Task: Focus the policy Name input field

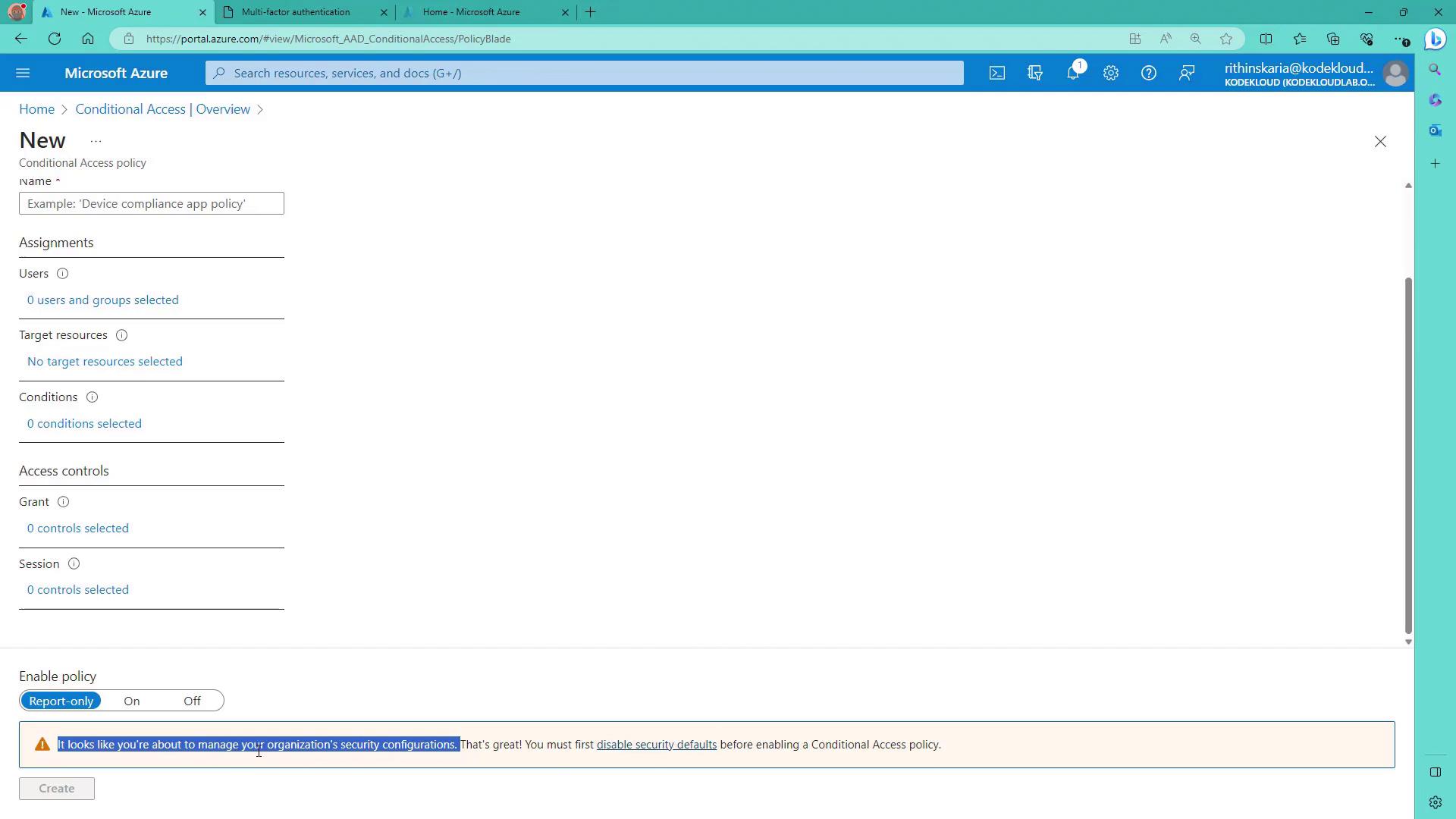Action: click(152, 203)
